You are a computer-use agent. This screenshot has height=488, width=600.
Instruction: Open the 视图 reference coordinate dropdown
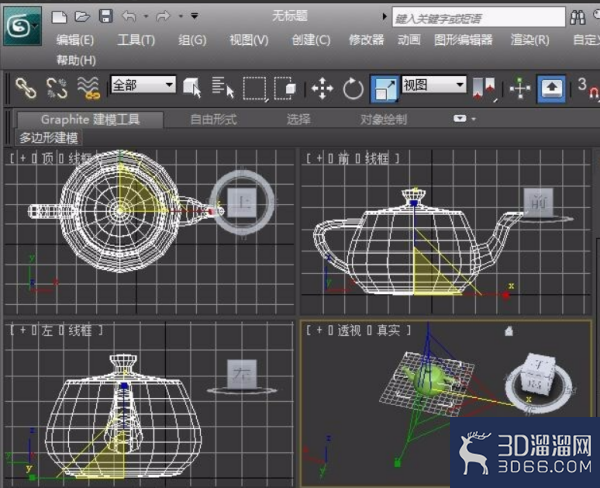coord(434,85)
